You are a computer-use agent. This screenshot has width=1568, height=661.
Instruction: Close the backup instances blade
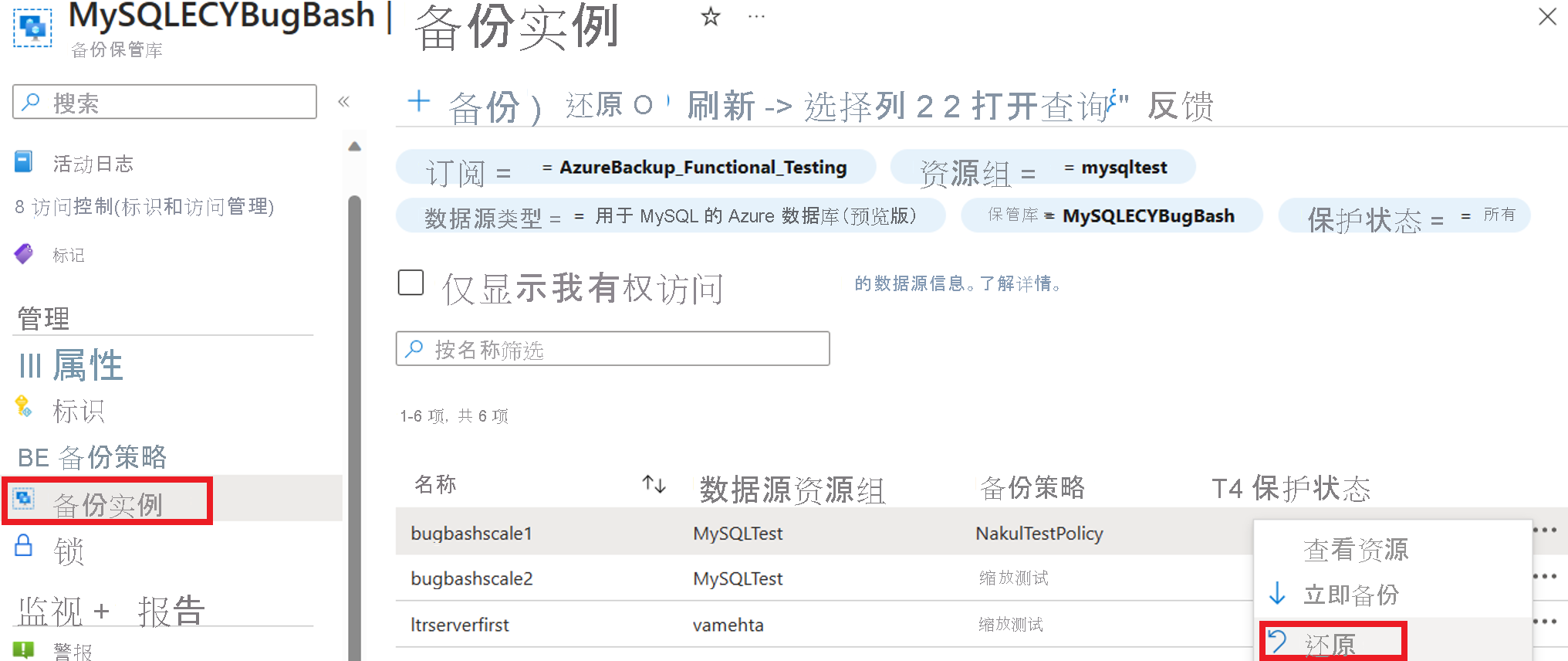[1547, 16]
